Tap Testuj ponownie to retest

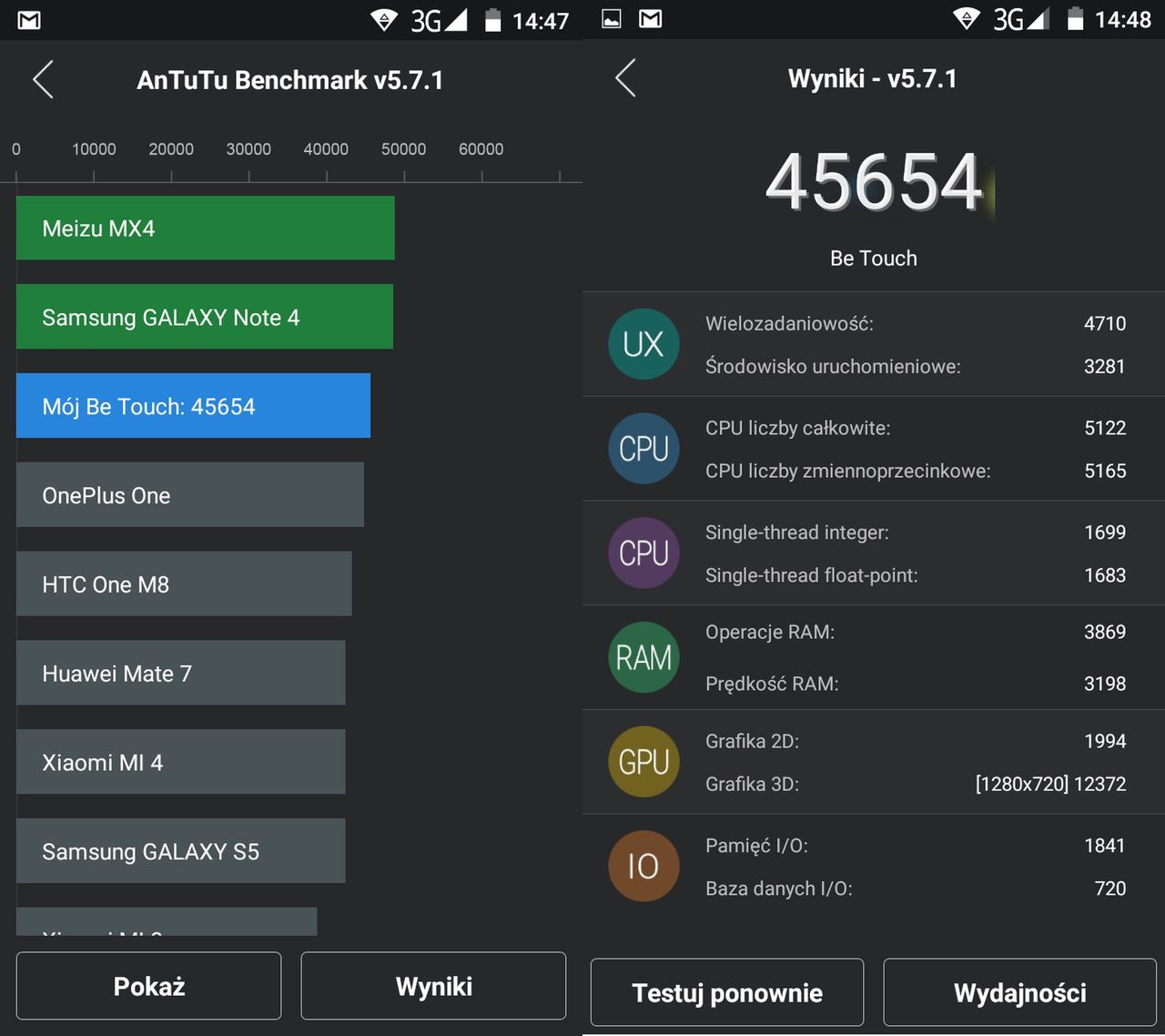pos(727,992)
